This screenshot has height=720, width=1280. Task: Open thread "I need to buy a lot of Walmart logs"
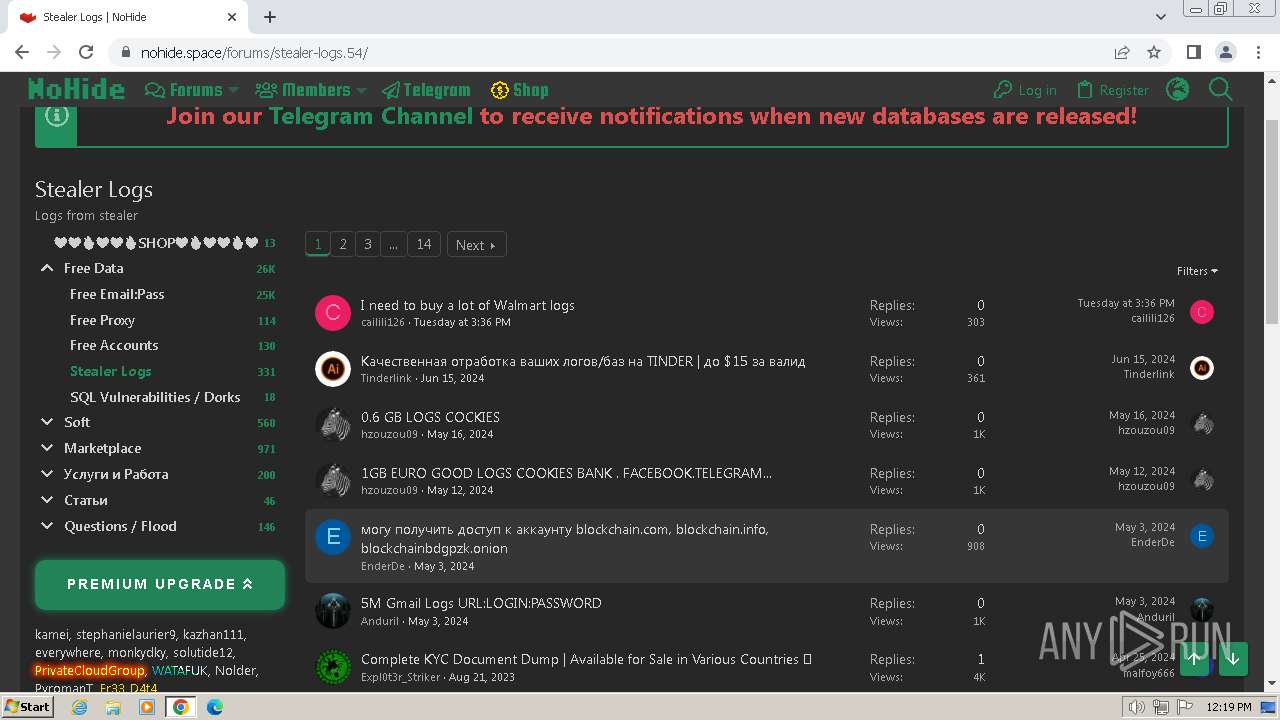[468, 305]
